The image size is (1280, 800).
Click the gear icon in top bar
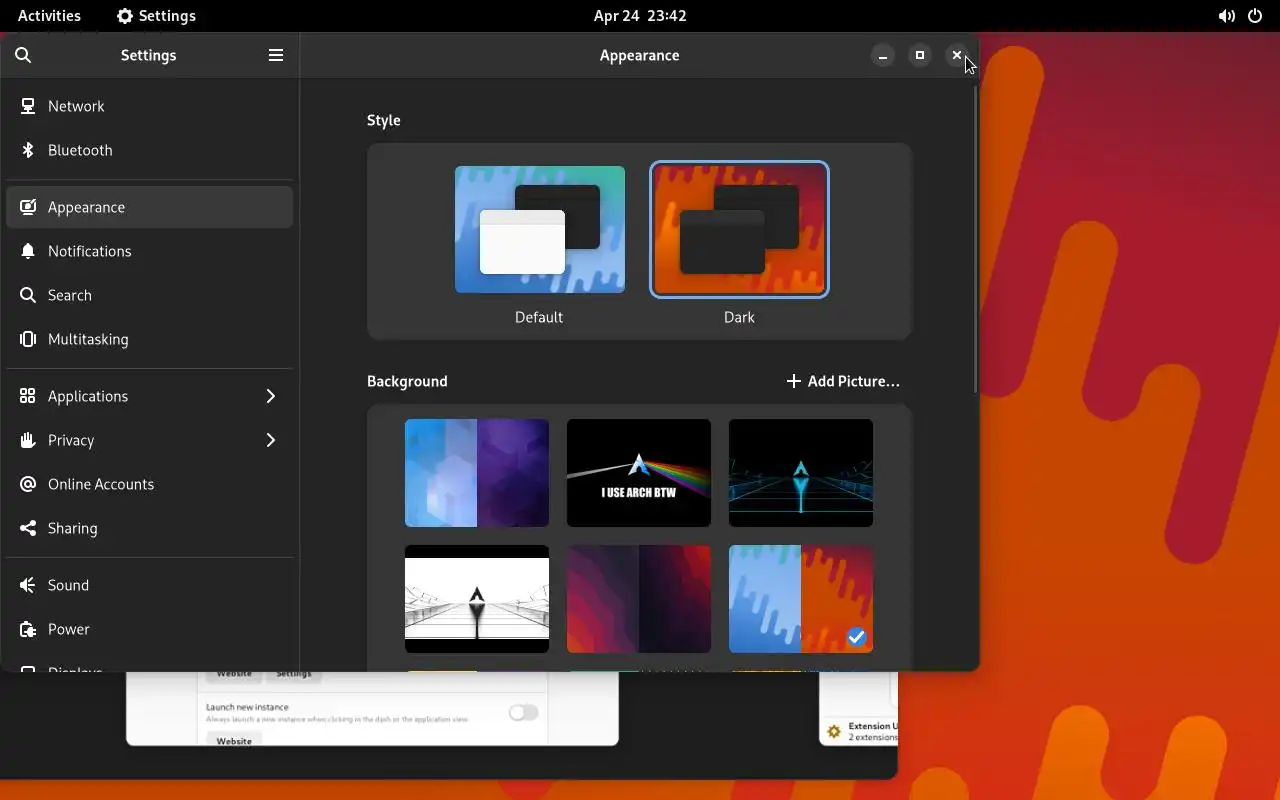124,16
